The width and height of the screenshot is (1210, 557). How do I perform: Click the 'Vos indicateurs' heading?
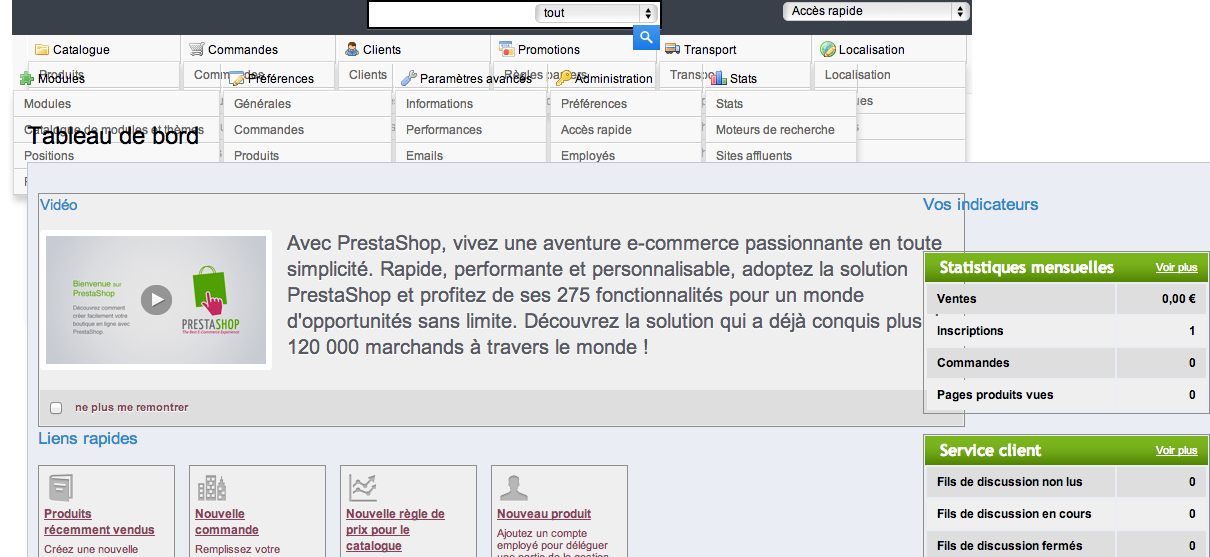coord(980,205)
